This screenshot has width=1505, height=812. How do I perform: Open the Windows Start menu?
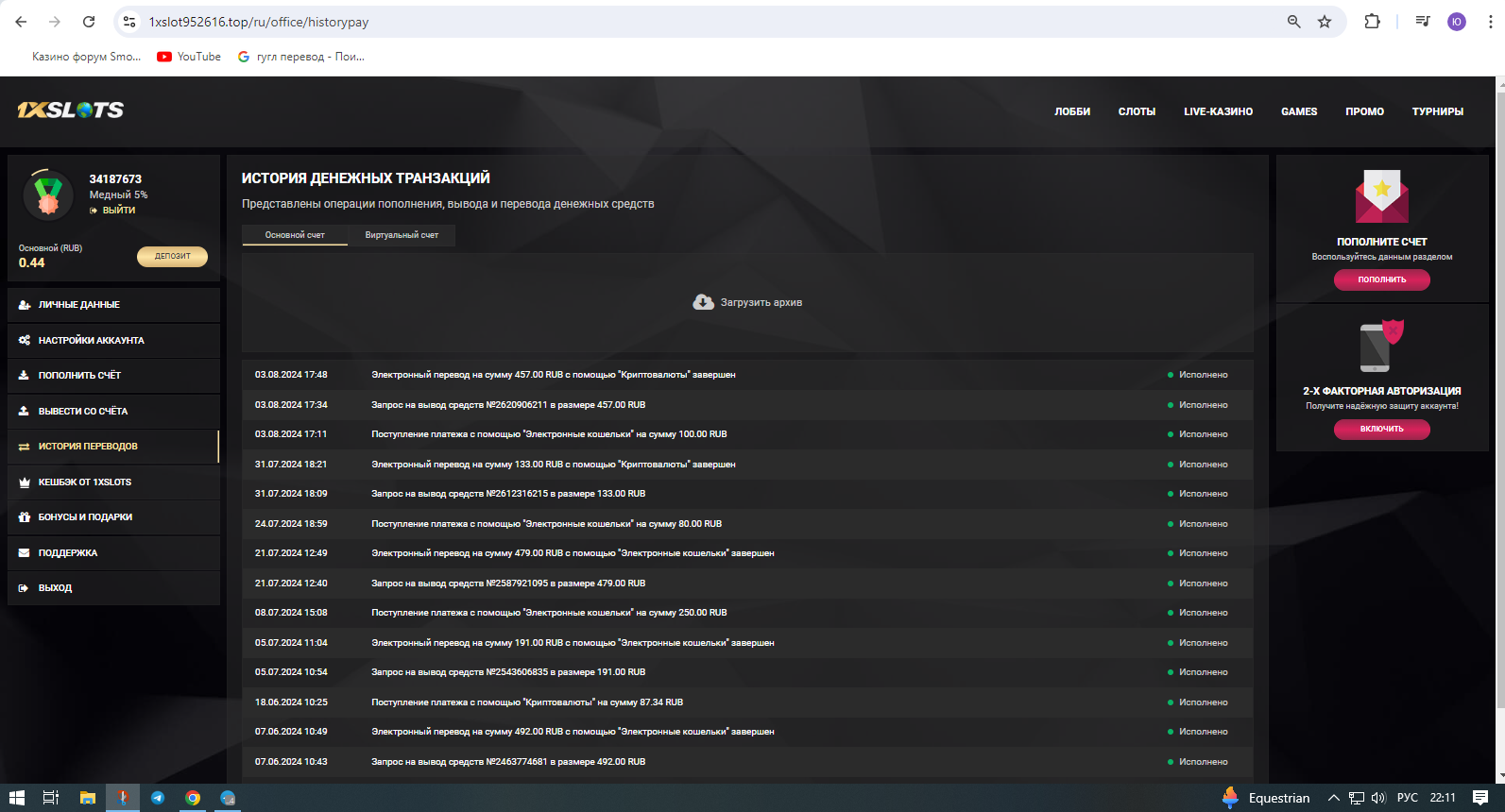click(17, 798)
